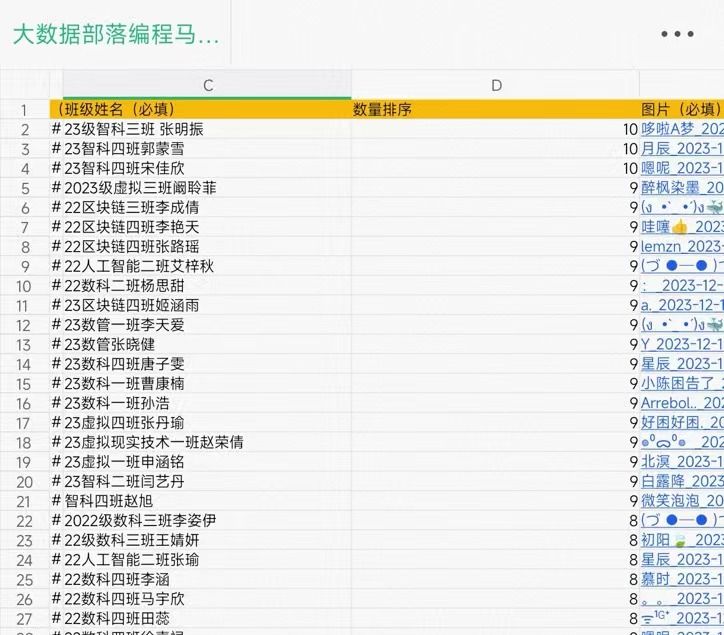The image size is (724, 635).
Task: Open the Arrebol.. image link
Action: tap(681, 403)
